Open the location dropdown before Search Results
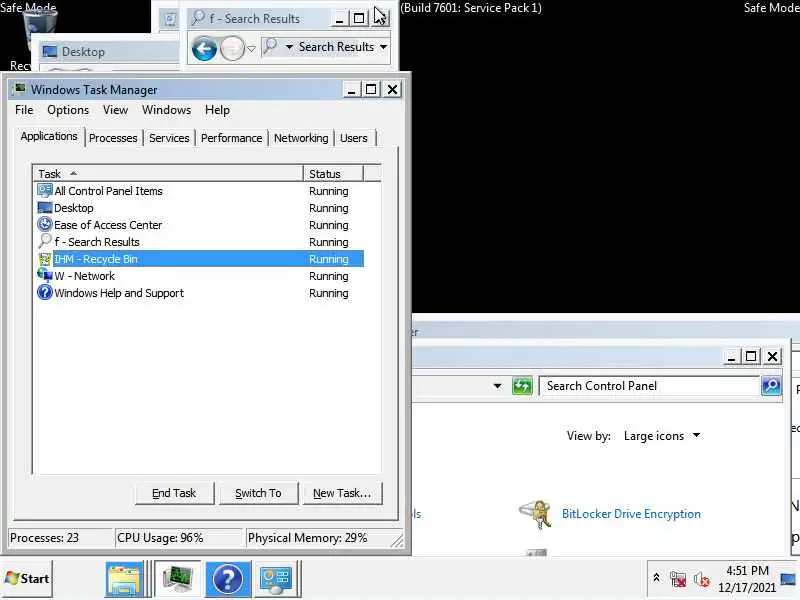 click(x=289, y=47)
